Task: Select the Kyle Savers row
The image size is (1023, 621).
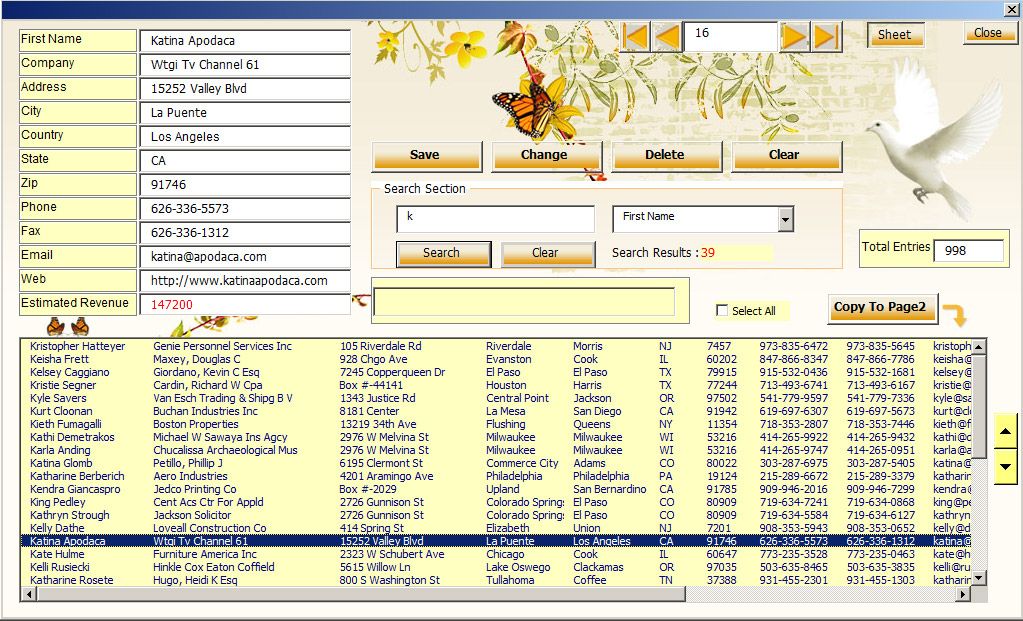Action: [496, 399]
